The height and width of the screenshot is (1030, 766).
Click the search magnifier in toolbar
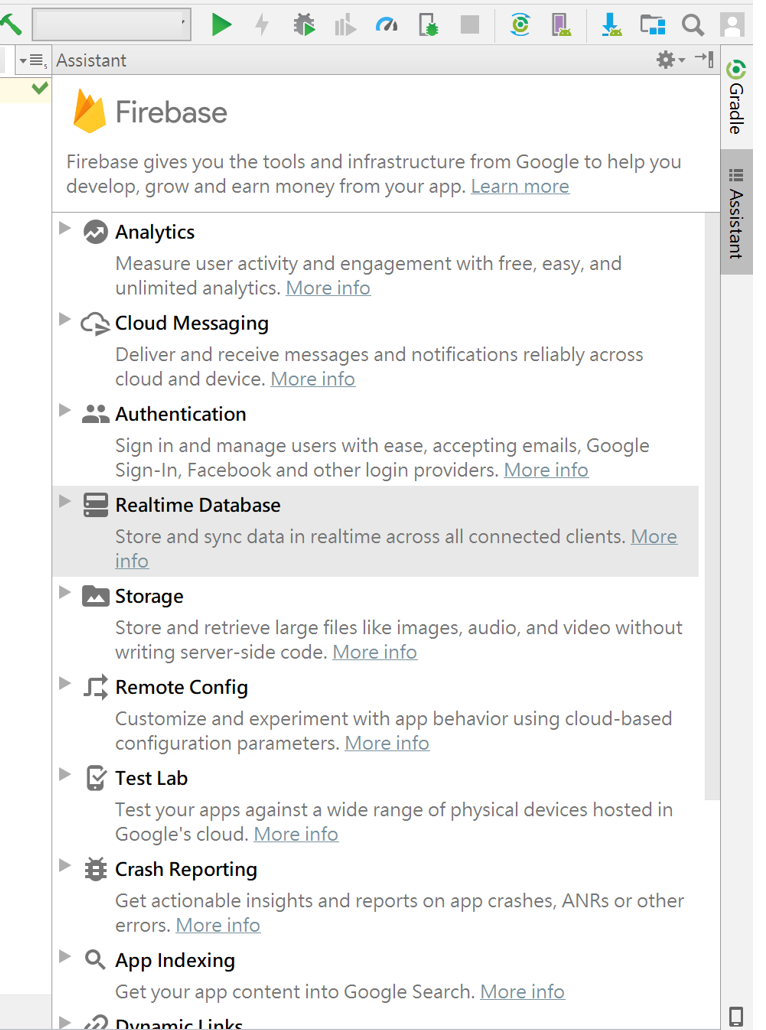pyautogui.click(x=692, y=26)
